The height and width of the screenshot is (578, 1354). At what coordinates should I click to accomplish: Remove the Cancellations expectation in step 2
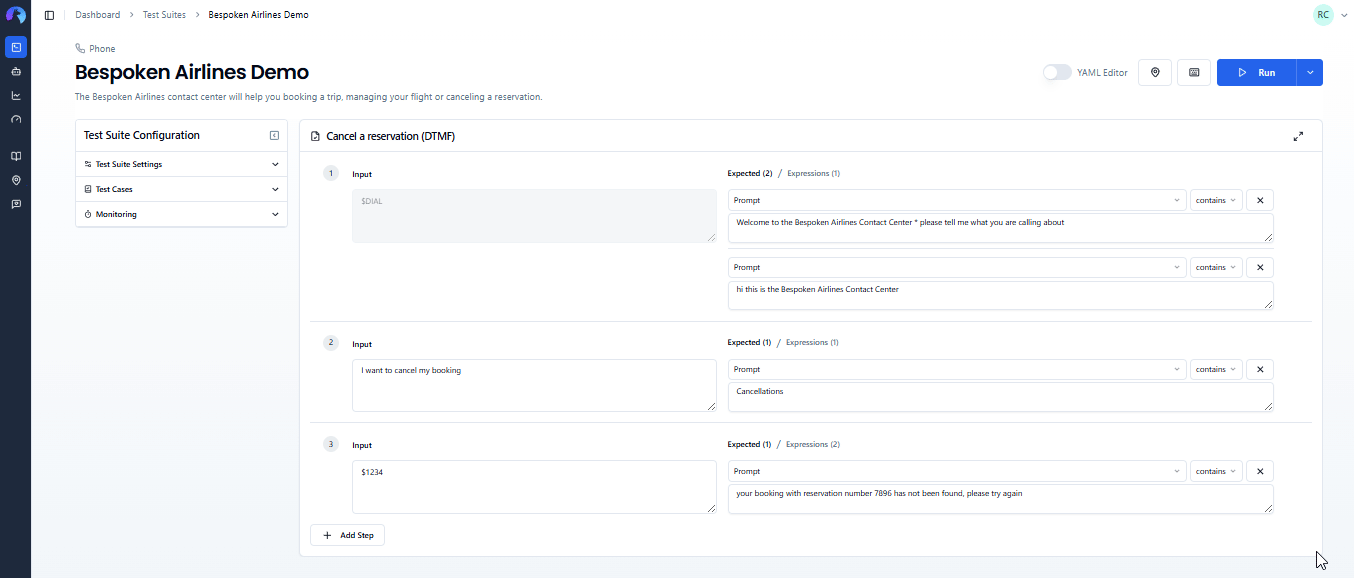[x=1260, y=369]
